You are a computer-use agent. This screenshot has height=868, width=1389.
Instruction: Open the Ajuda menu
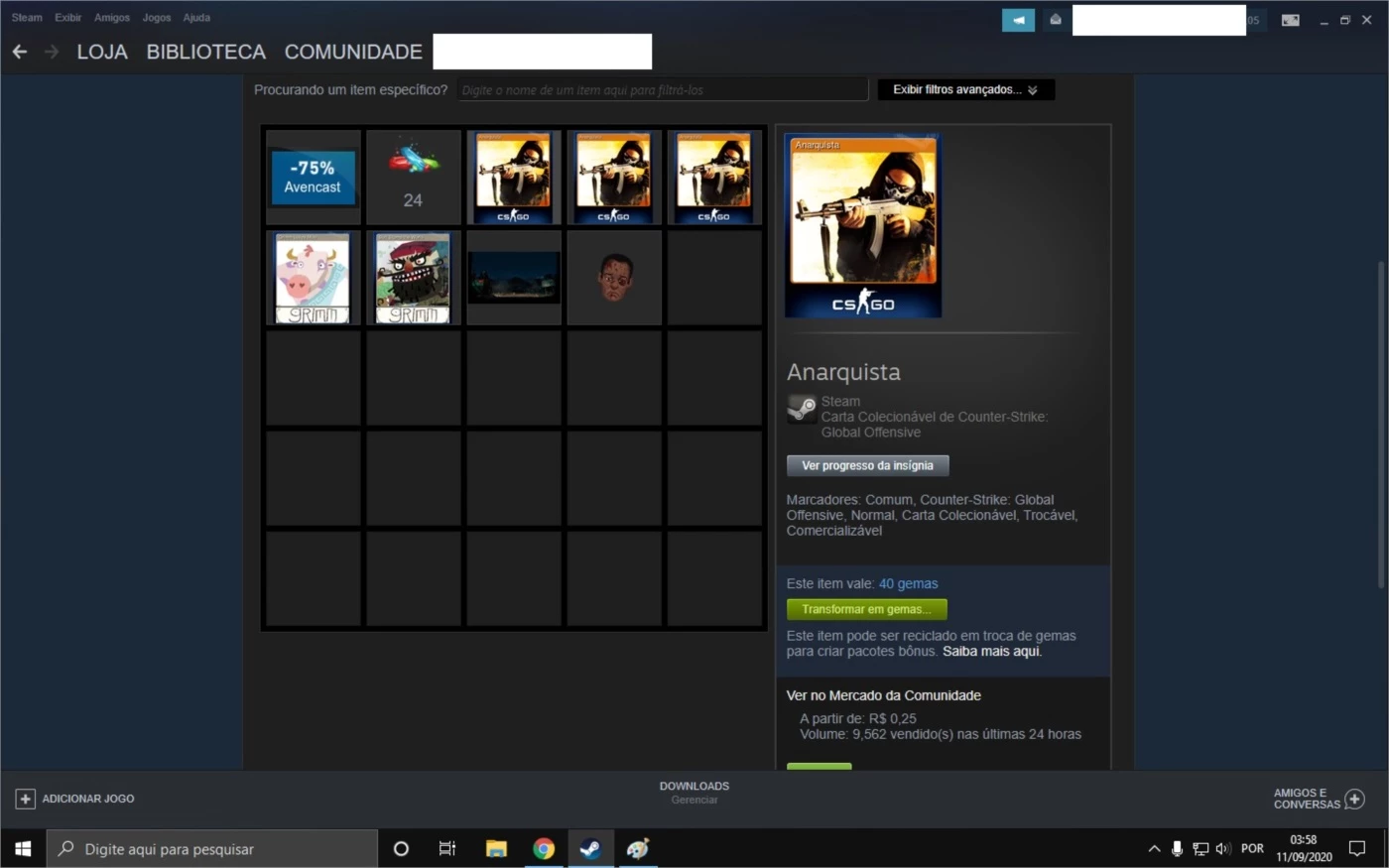pyautogui.click(x=196, y=18)
